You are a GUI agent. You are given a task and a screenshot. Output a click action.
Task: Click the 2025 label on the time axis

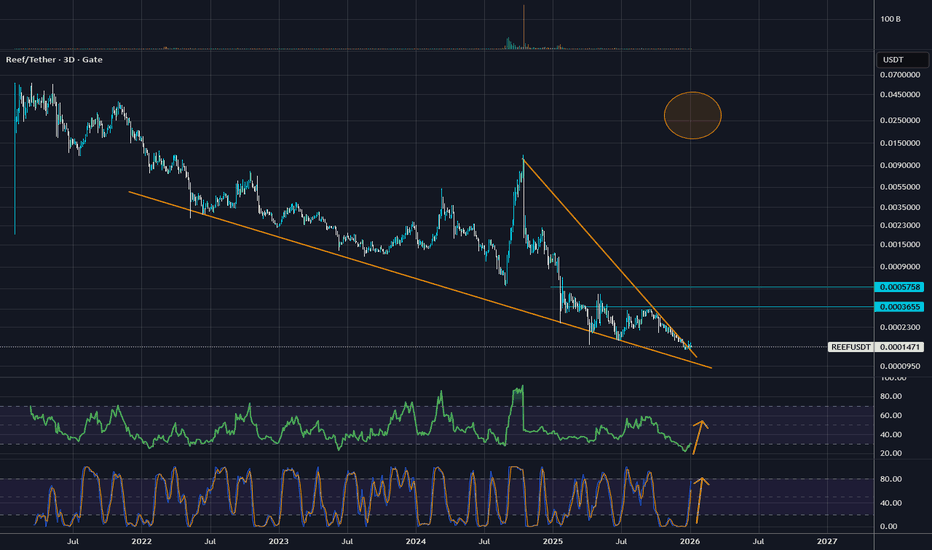(553, 541)
